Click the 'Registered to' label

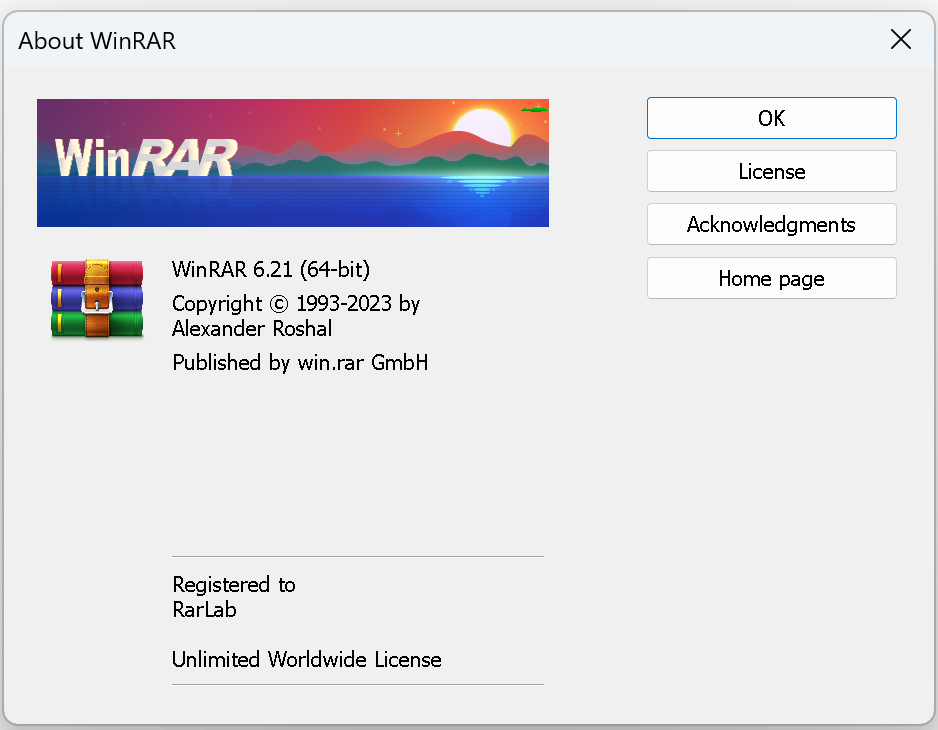pyautogui.click(x=234, y=585)
